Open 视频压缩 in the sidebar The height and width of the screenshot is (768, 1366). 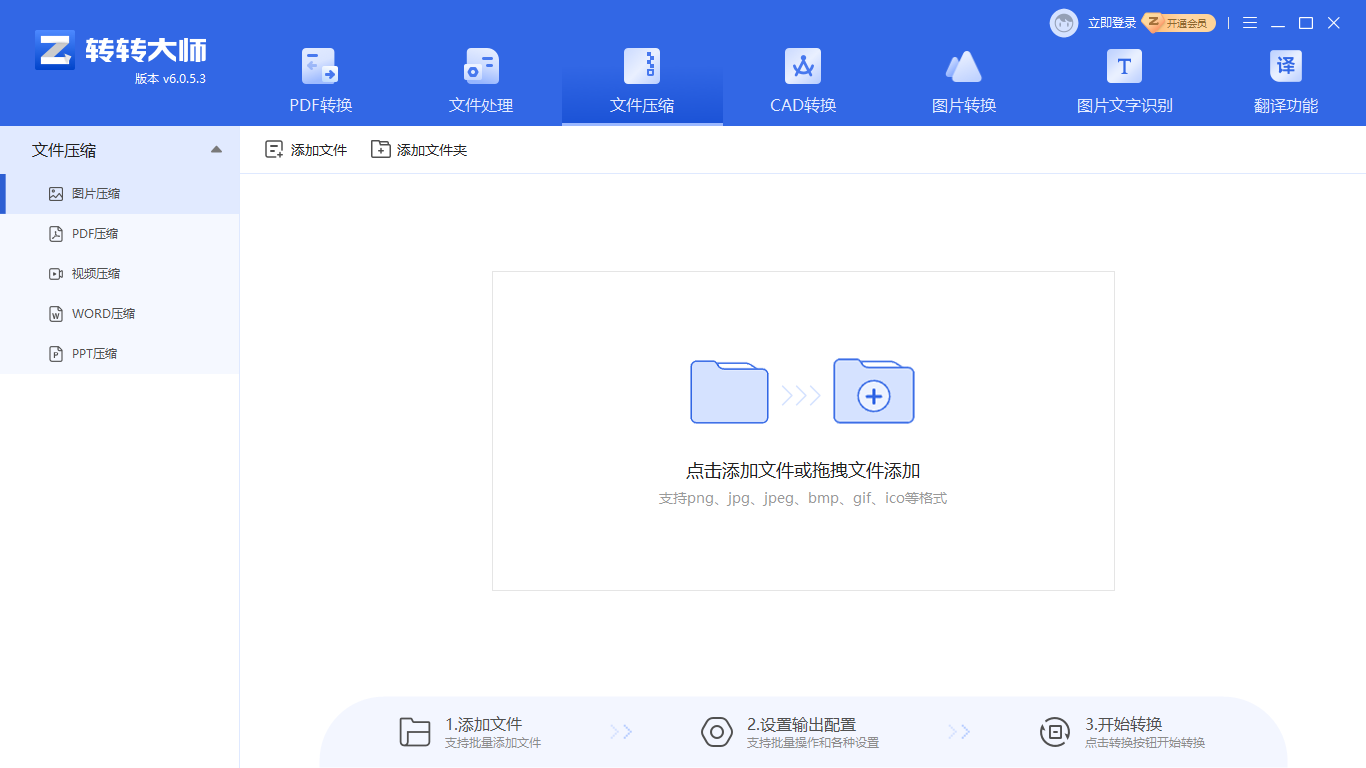[x=120, y=274]
